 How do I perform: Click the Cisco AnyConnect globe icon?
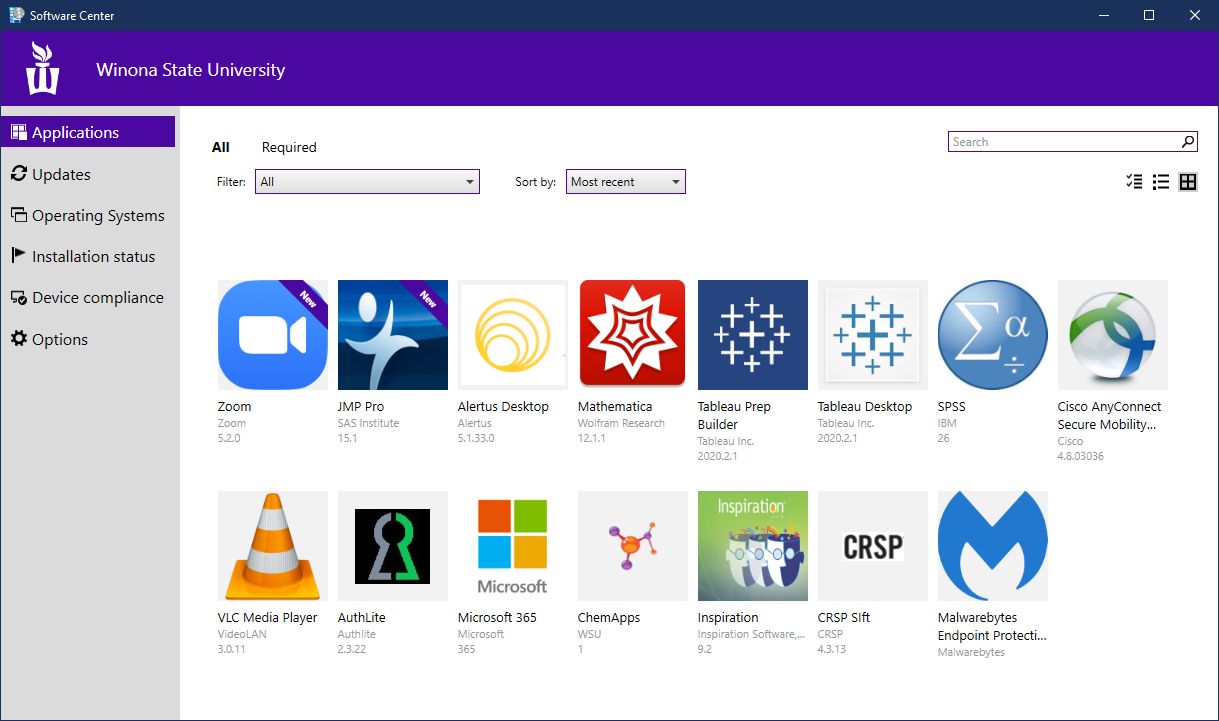pos(1112,335)
